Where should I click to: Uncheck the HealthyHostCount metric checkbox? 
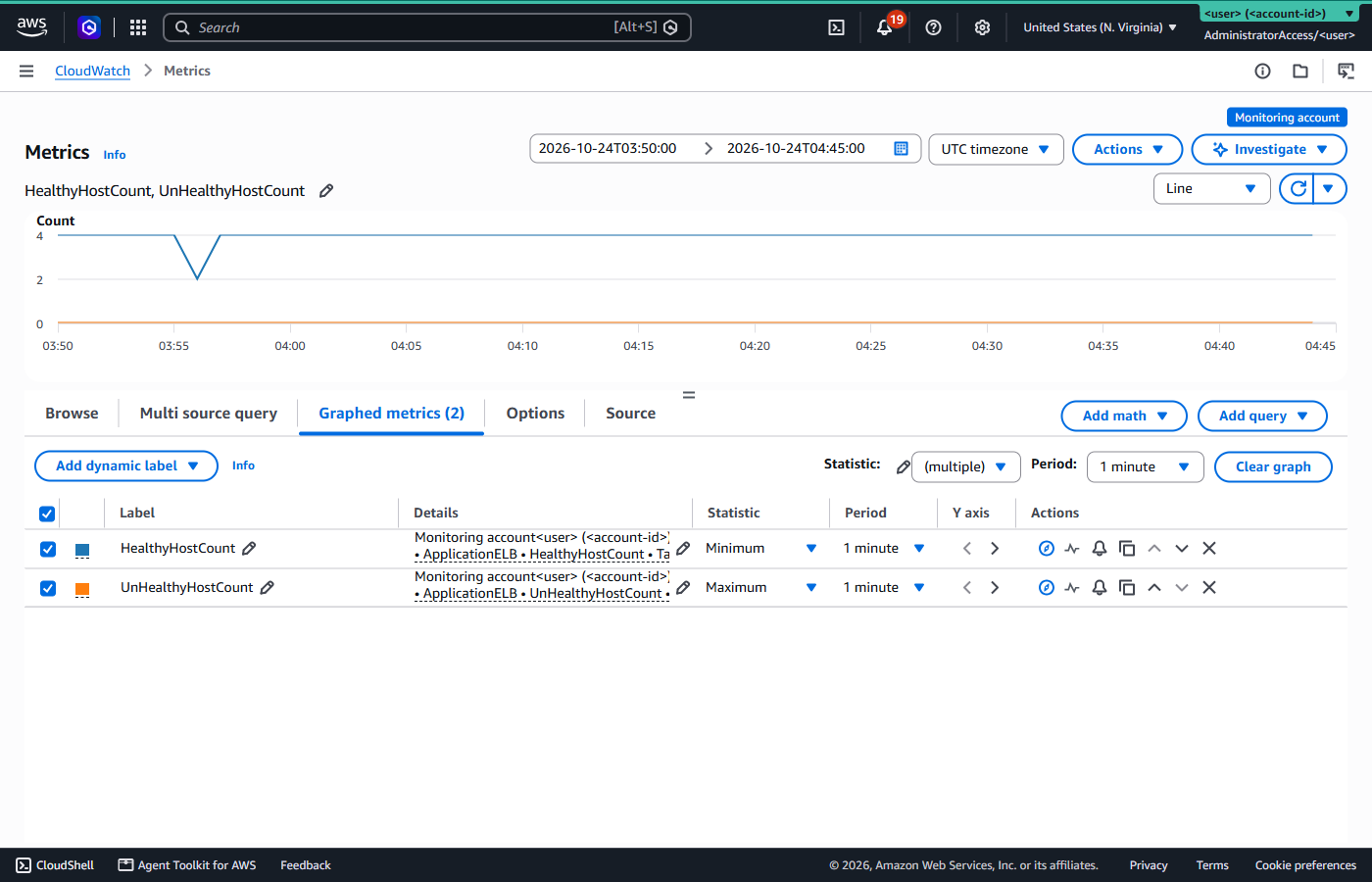[x=48, y=549]
